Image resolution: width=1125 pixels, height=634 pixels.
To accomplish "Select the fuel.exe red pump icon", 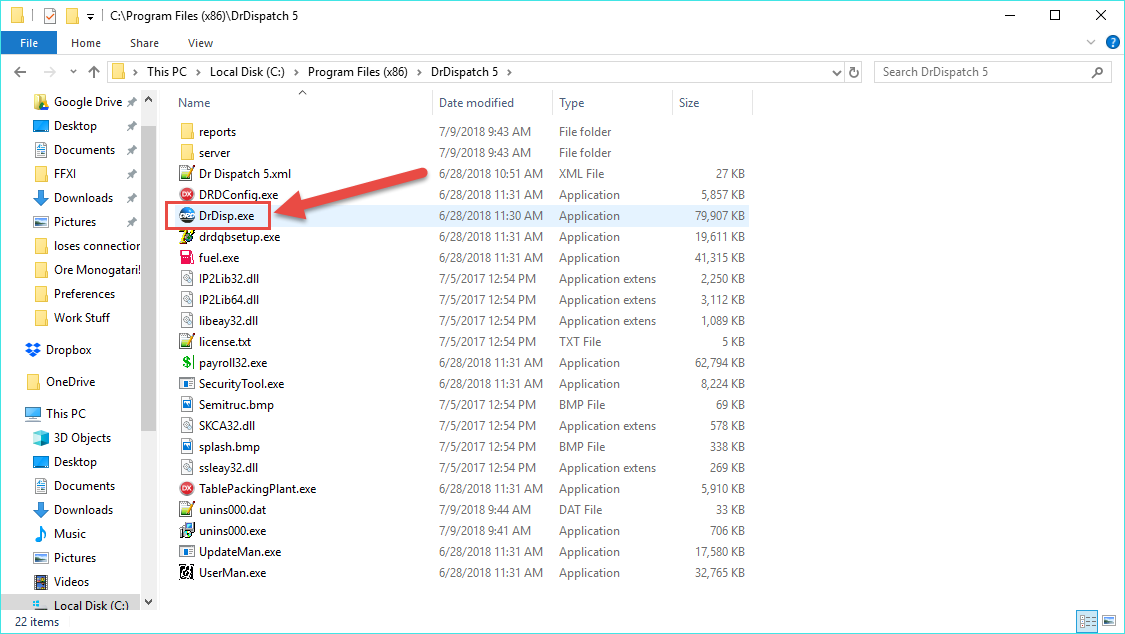I will (187, 257).
